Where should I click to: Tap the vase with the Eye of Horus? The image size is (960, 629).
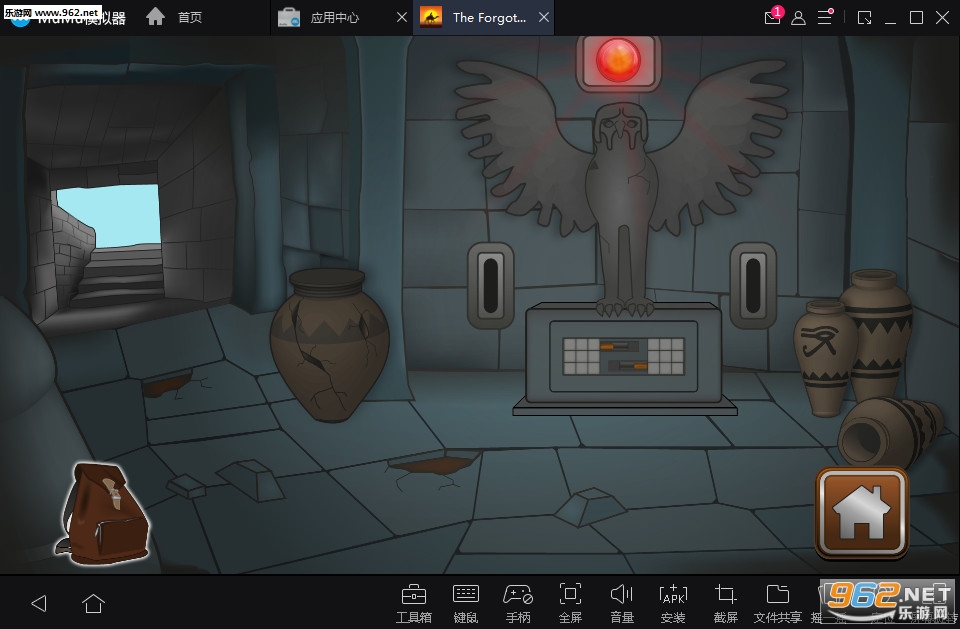[x=824, y=358]
